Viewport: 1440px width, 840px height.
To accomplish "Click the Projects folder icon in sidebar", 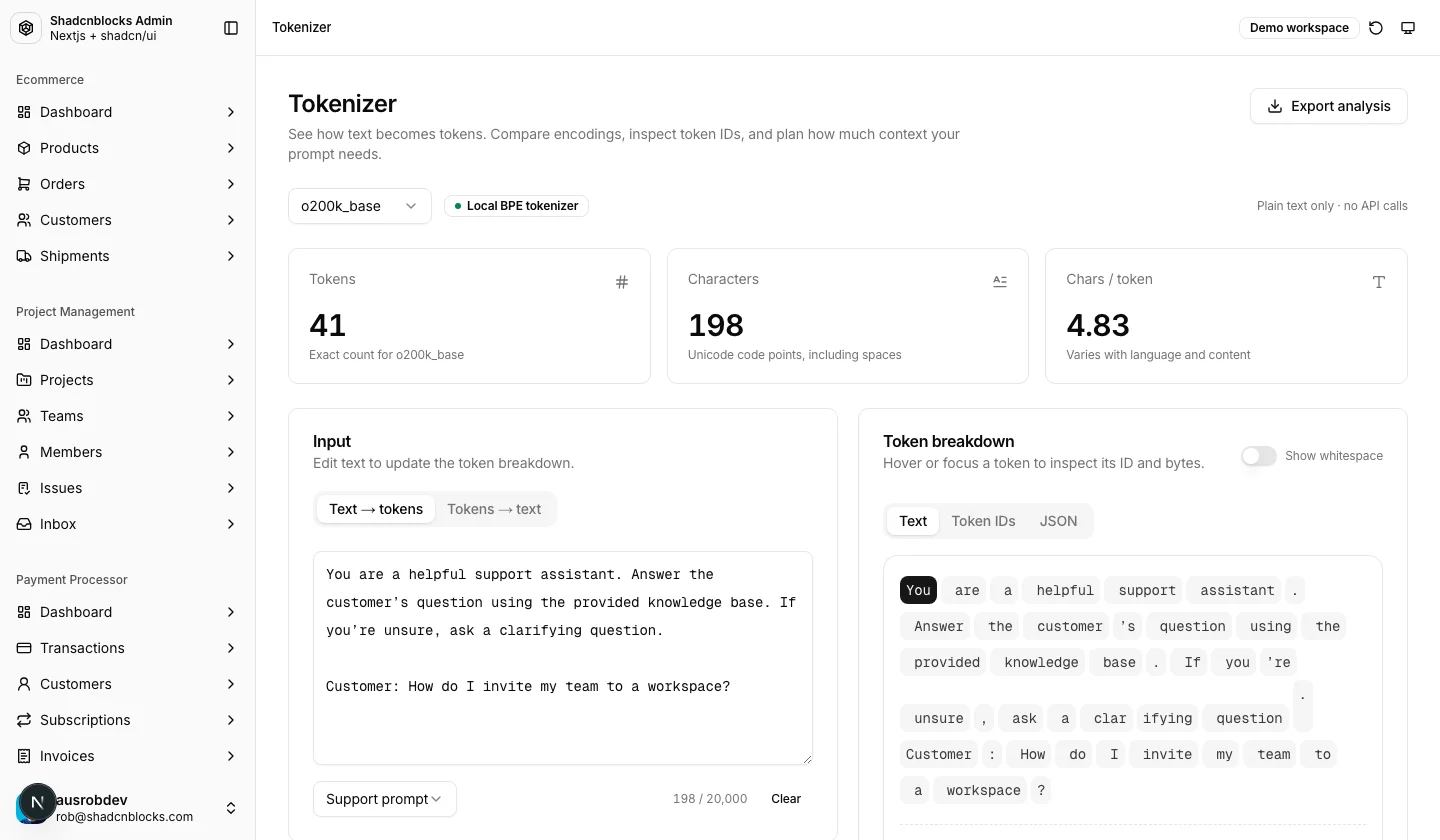I will [24, 380].
